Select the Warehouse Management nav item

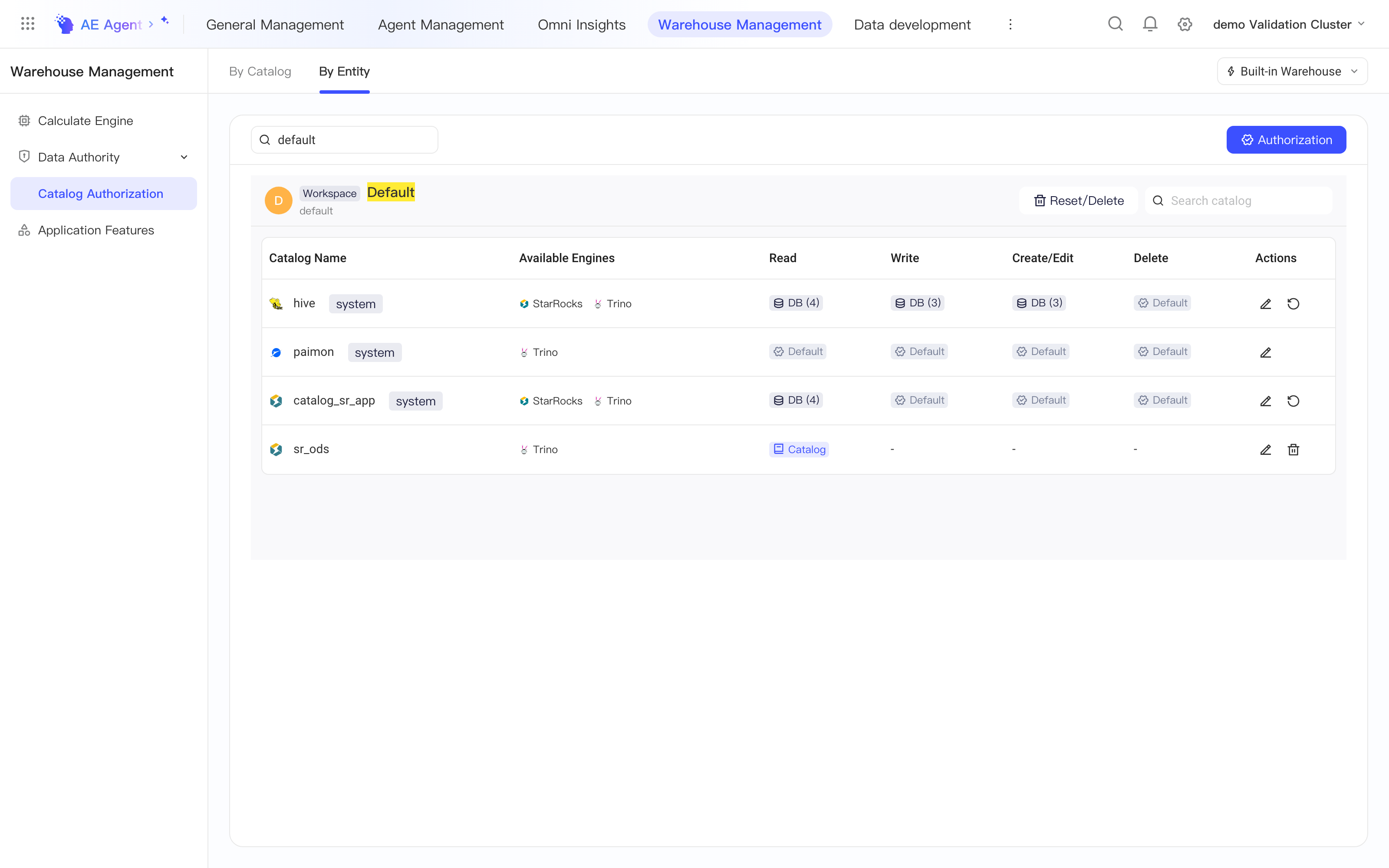tap(739, 24)
